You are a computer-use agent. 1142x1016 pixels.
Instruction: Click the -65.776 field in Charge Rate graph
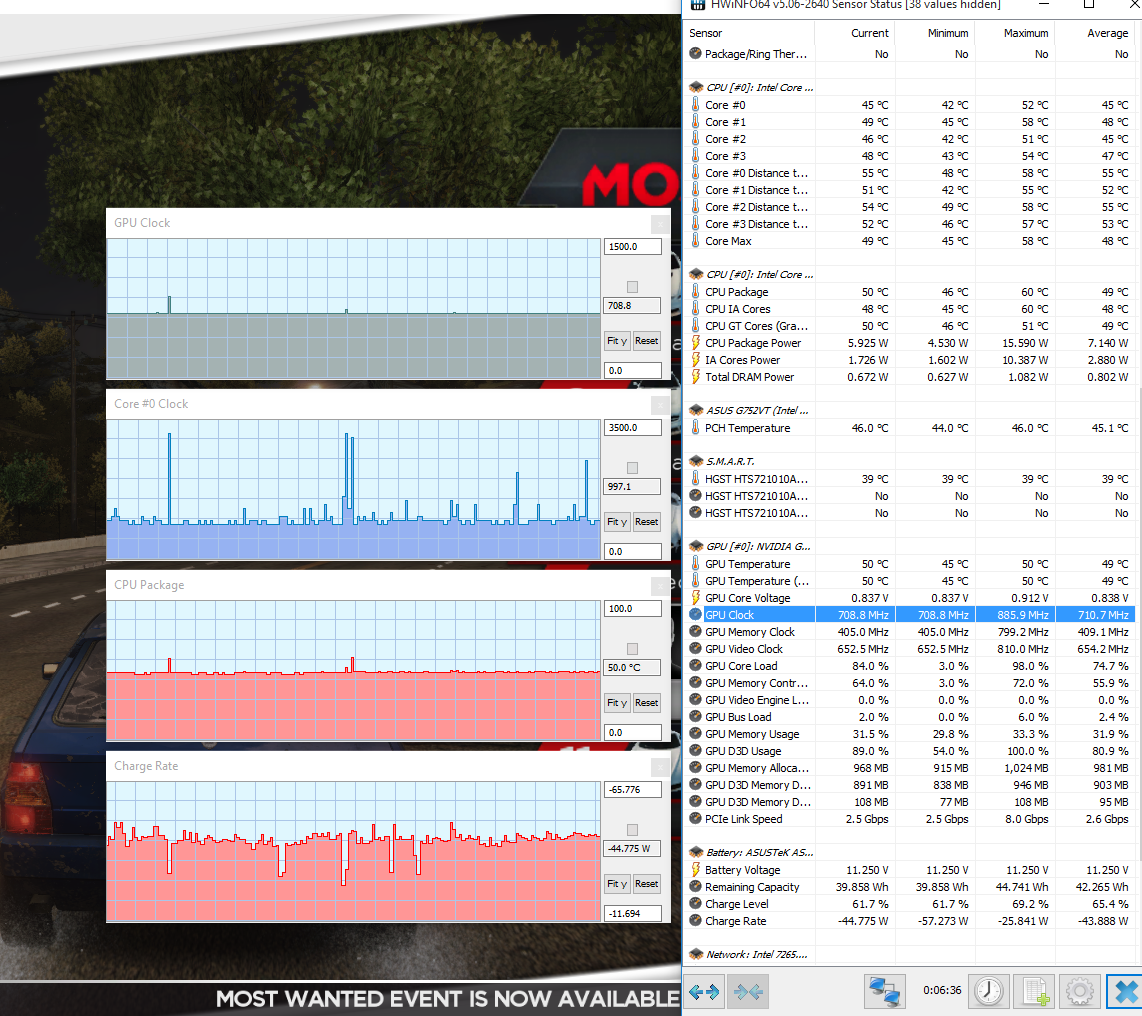point(633,789)
